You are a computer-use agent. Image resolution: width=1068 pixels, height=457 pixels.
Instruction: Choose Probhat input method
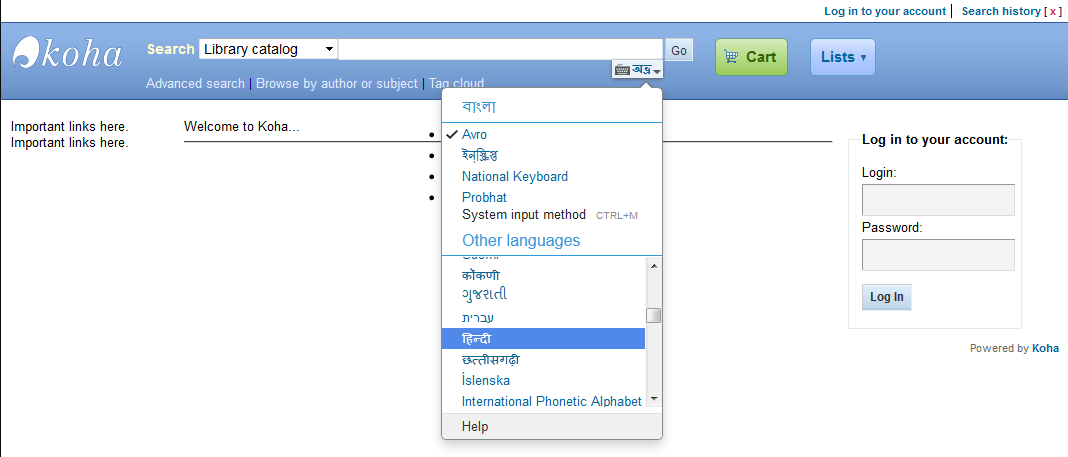coord(484,197)
